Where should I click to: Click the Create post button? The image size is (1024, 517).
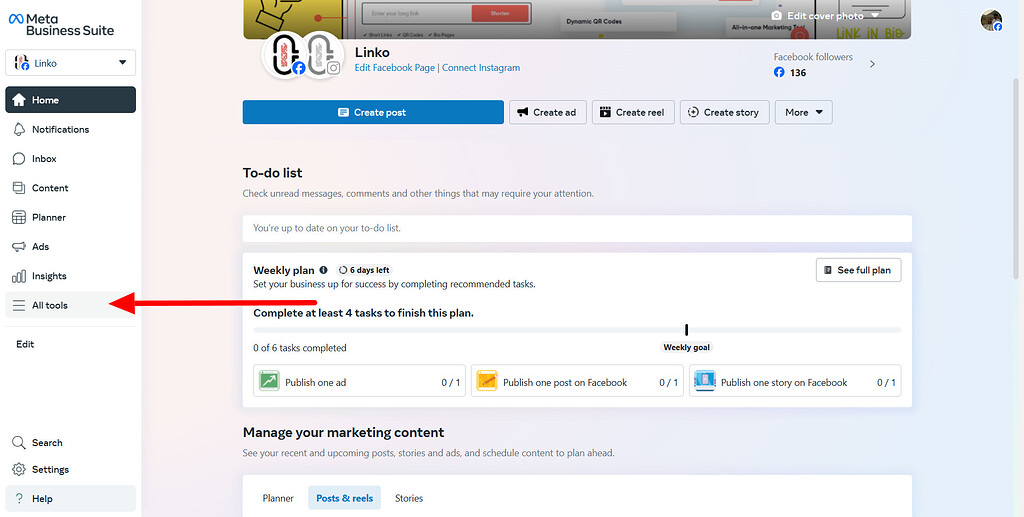click(373, 112)
